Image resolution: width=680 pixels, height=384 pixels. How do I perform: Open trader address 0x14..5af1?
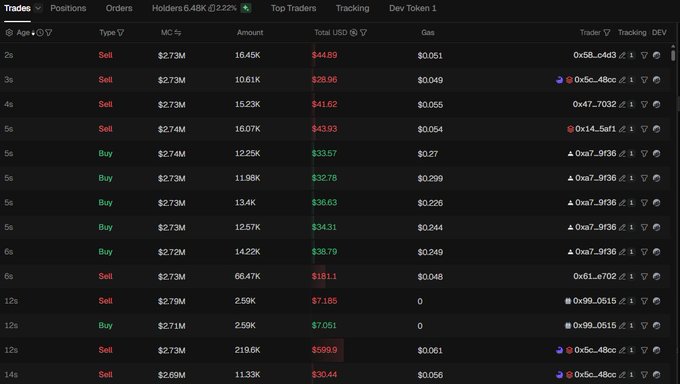click(595, 129)
